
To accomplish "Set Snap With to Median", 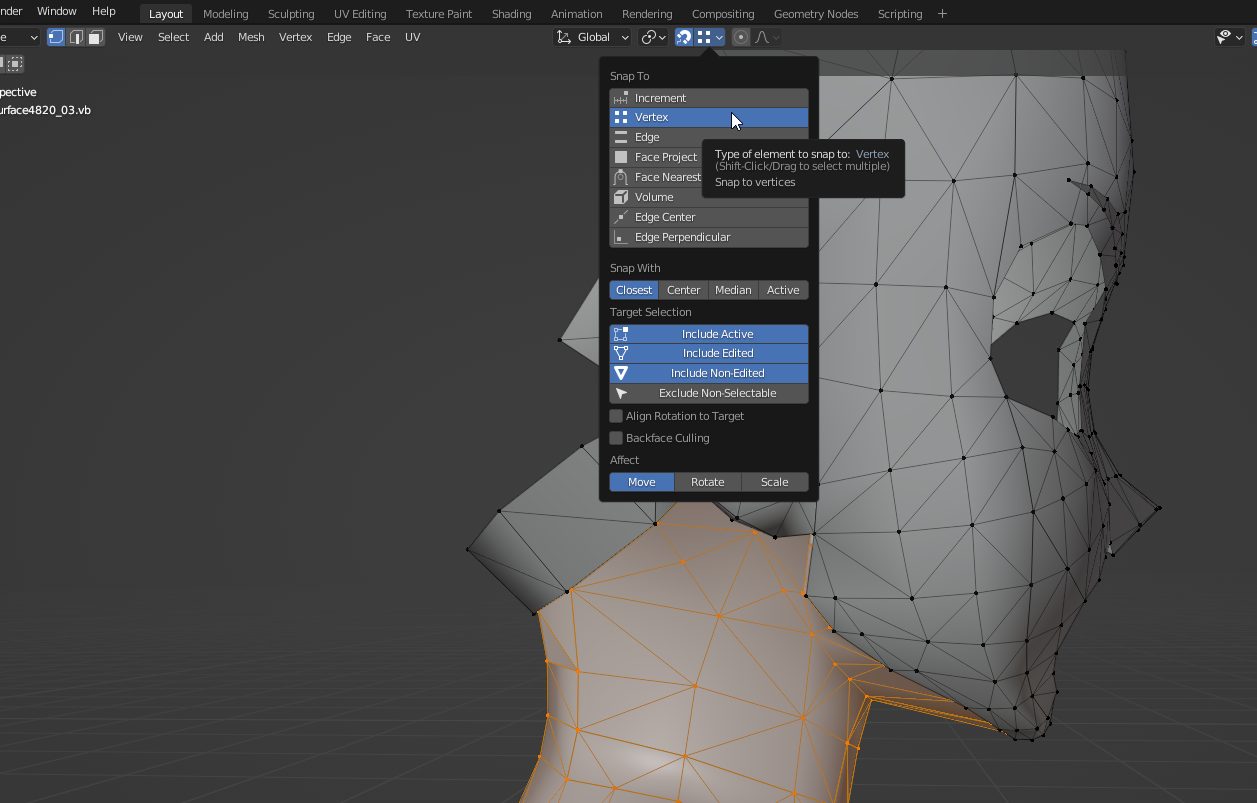I will [x=732, y=290].
